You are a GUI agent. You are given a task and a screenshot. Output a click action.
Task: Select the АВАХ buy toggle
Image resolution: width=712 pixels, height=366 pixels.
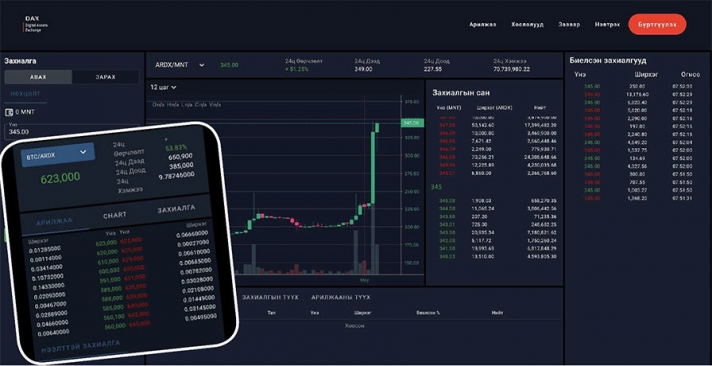(x=38, y=77)
